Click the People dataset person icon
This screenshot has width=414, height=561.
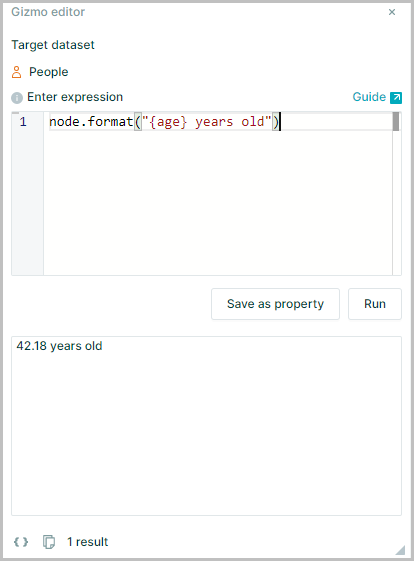(x=16, y=72)
